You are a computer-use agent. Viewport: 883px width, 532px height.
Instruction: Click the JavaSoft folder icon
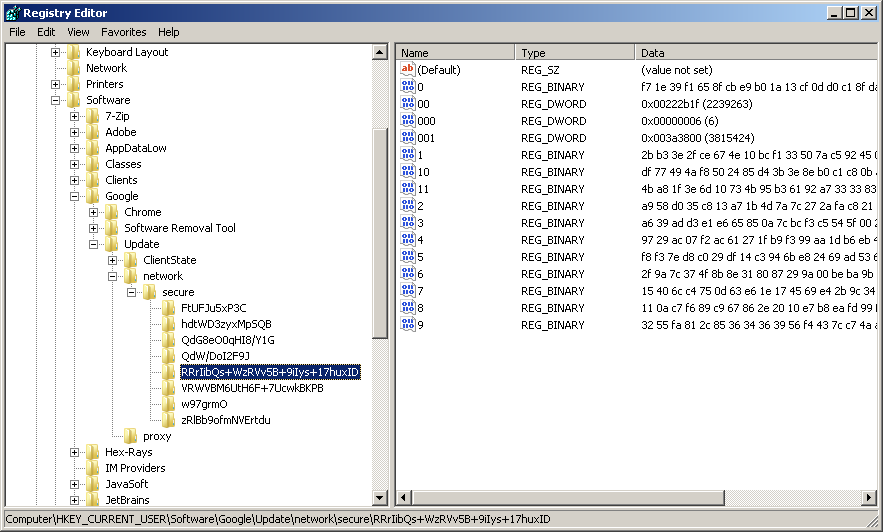click(x=93, y=484)
